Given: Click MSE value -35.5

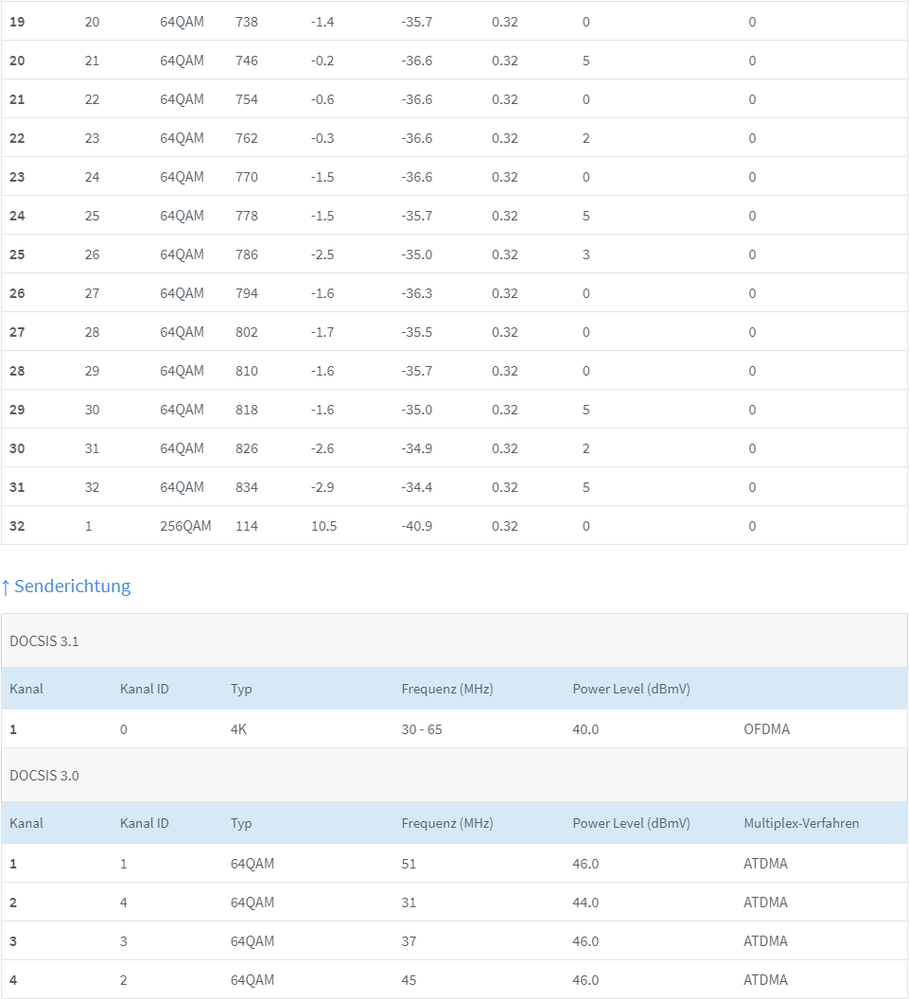Looking at the screenshot, I should pos(417,333).
